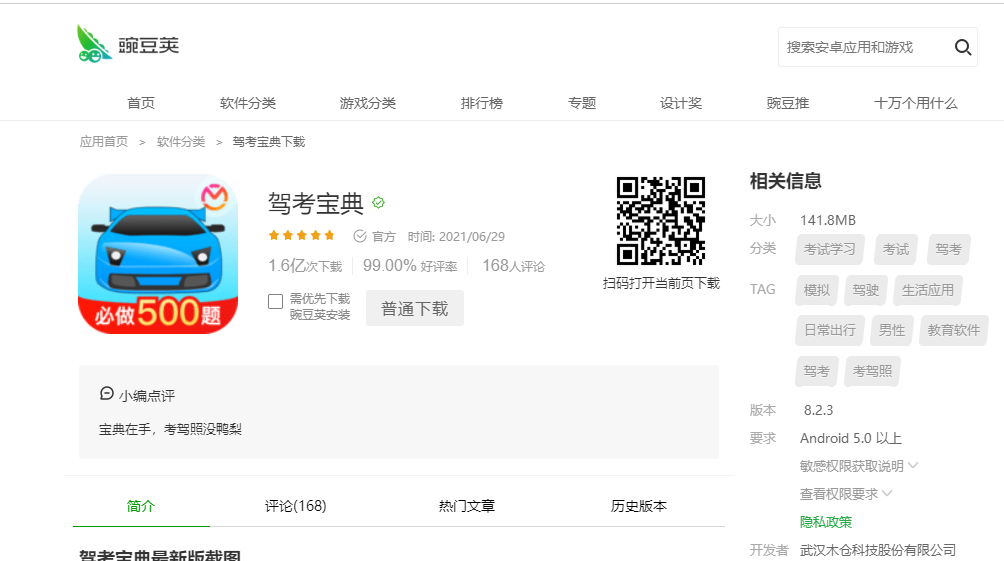The height and width of the screenshot is (561, 1004).
Task: Select the 考试学习 category tag
Action: 830,249
